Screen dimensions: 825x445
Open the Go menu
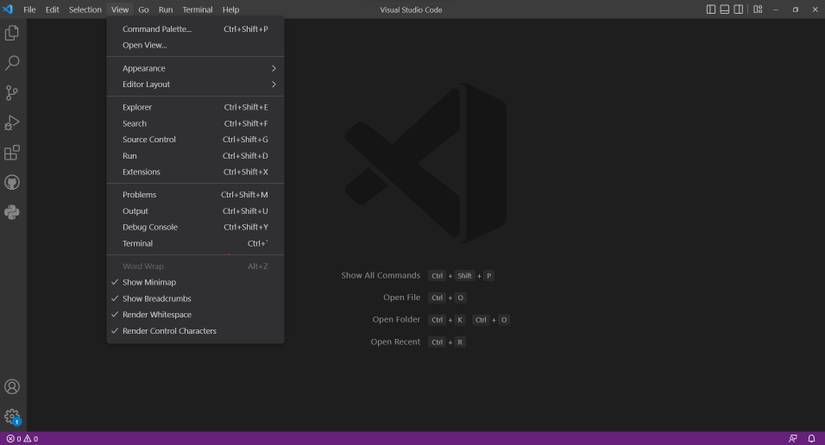click(x=143, y=9)
